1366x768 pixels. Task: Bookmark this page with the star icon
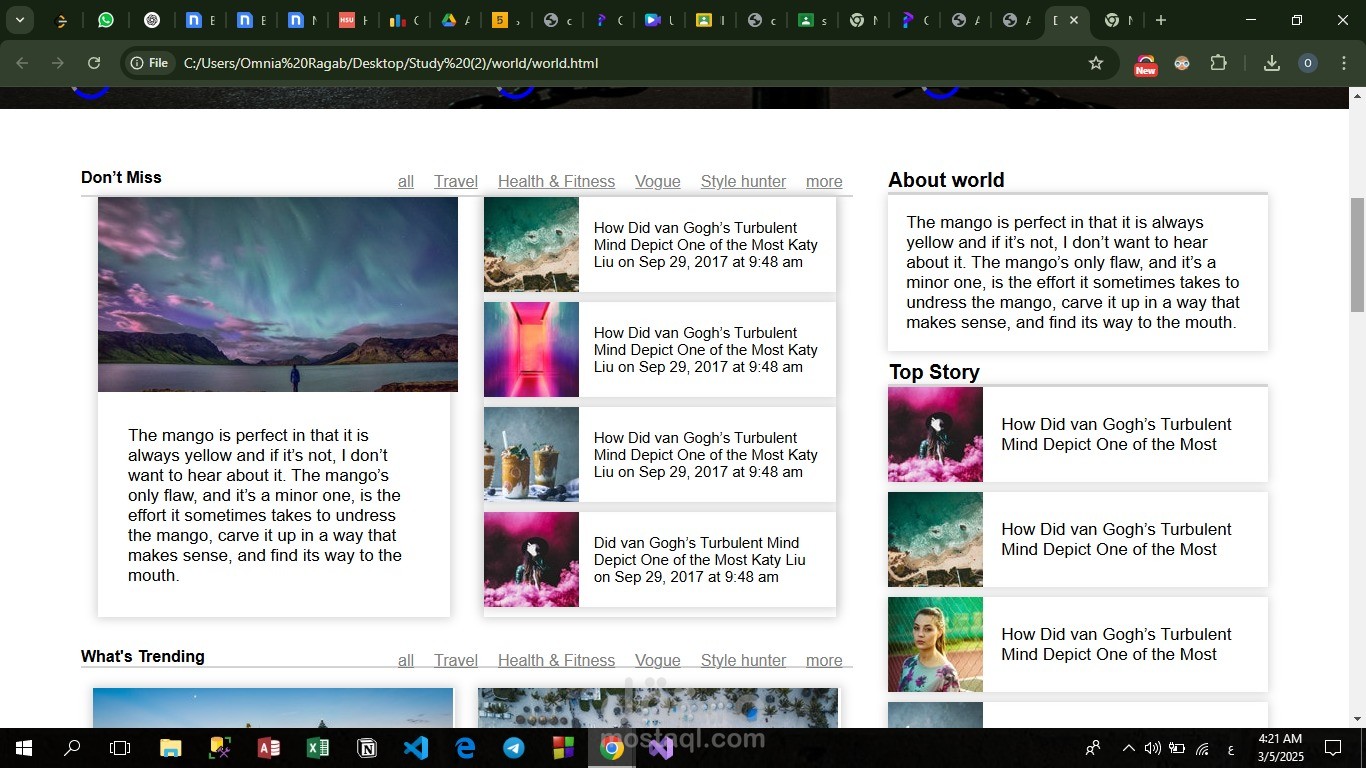[x=1096, y=63]
